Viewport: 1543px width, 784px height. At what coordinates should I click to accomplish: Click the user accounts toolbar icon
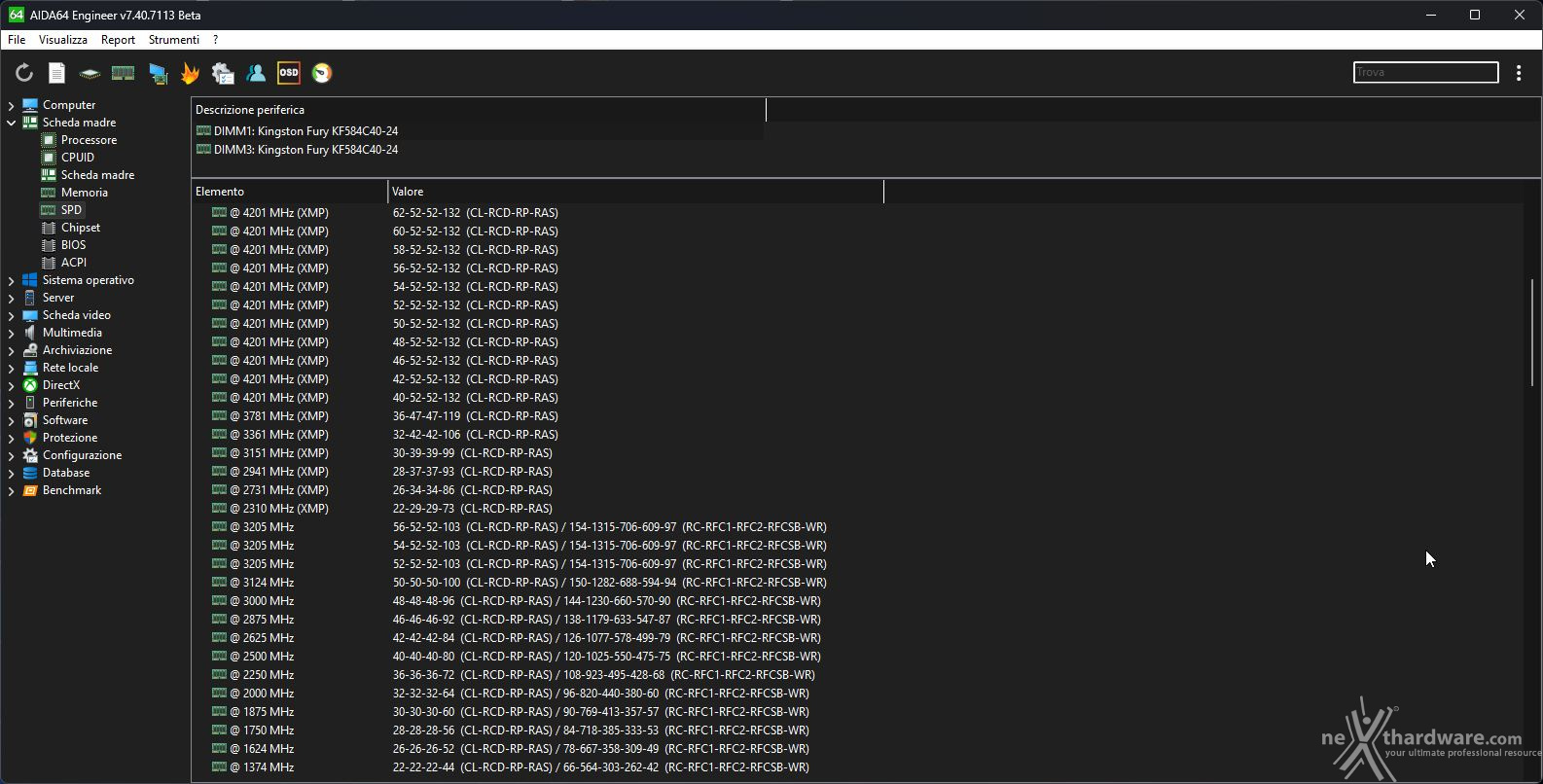pyautogui.click(x=256, y=73)
